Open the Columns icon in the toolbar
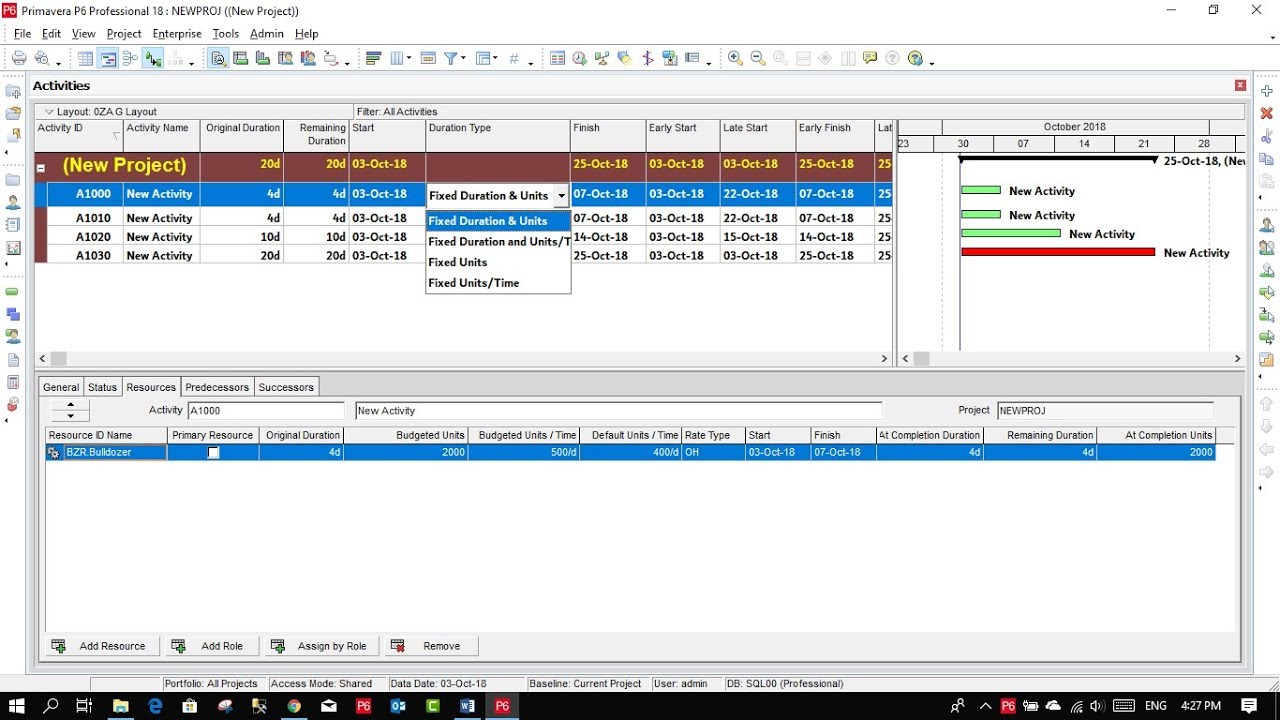 (x=398, y=59)
